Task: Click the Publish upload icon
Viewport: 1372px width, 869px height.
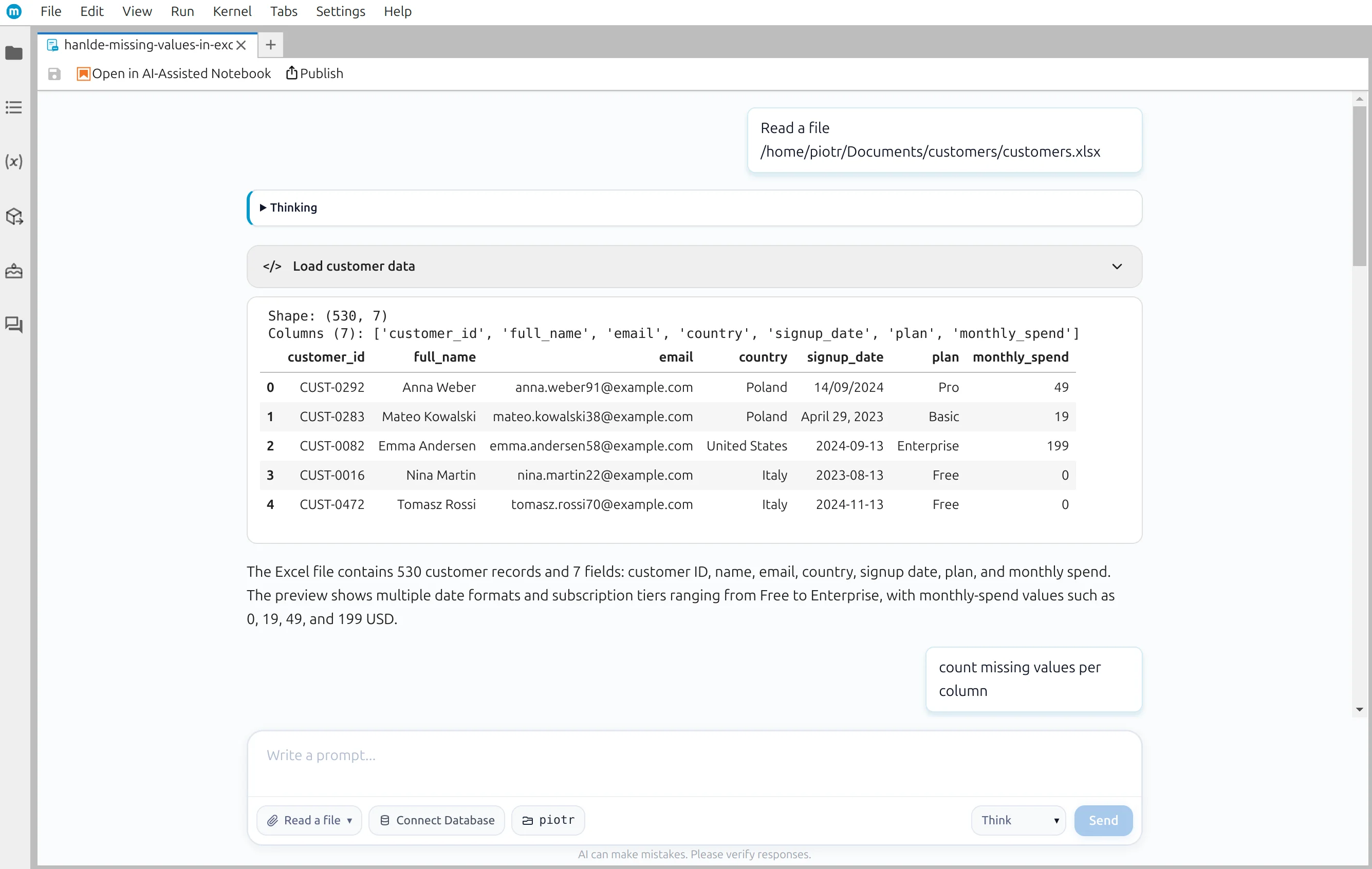Action: point(291,73)
